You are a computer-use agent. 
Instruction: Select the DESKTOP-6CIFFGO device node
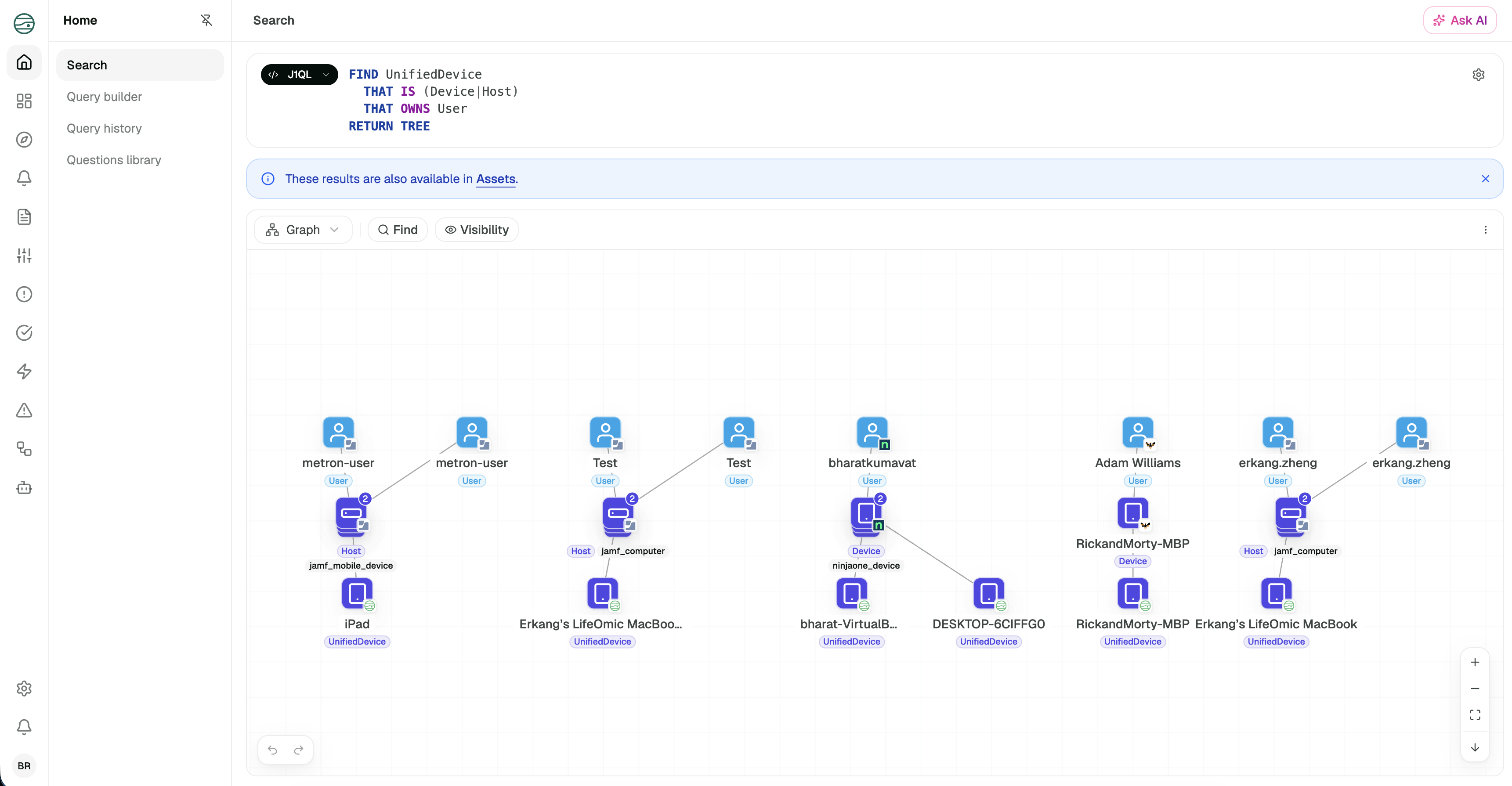point(988,594)
